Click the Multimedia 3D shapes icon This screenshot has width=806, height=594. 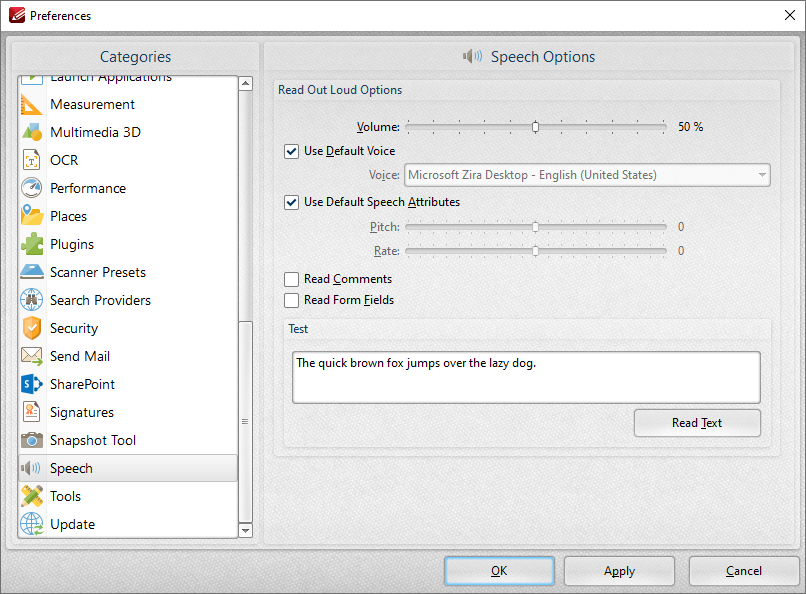coord(31,132)
